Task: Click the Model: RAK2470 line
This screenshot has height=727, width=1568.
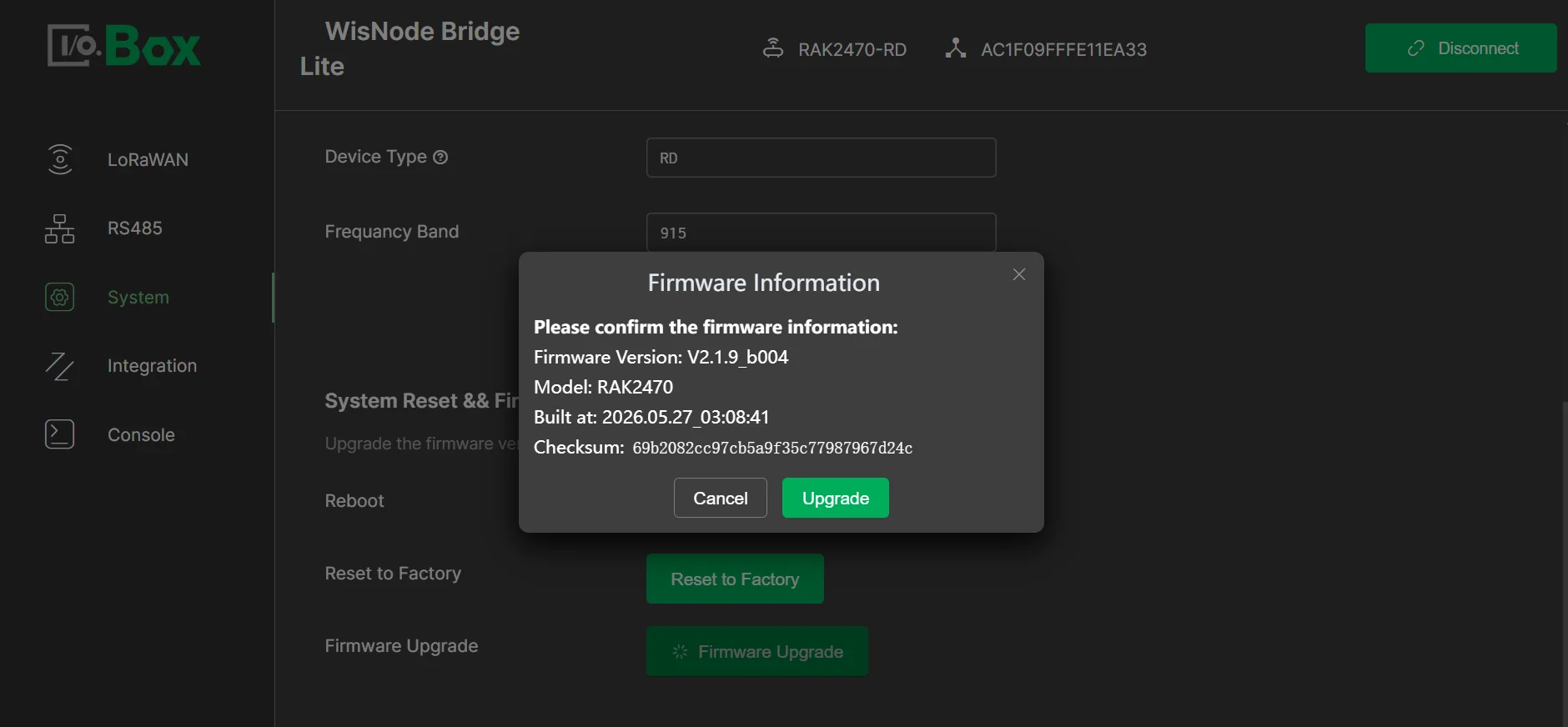Action: pos(603,387)
